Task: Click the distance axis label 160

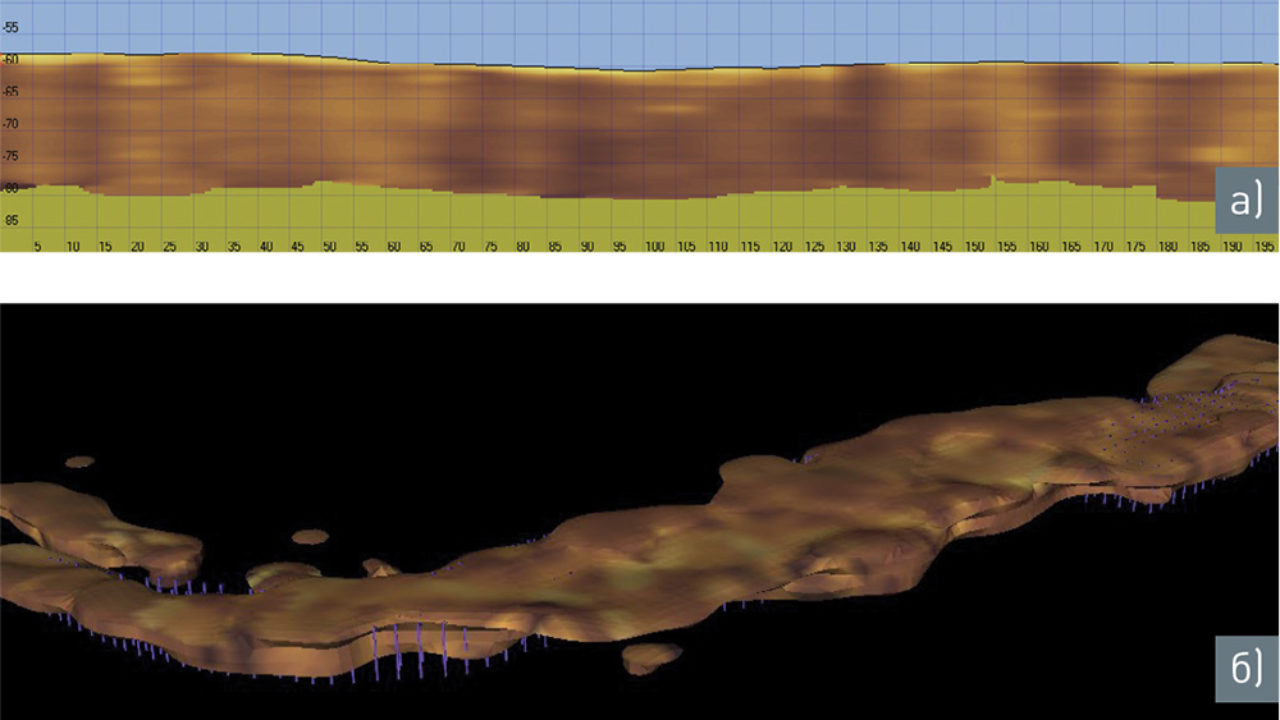Action: click(x=1038, y=246)
